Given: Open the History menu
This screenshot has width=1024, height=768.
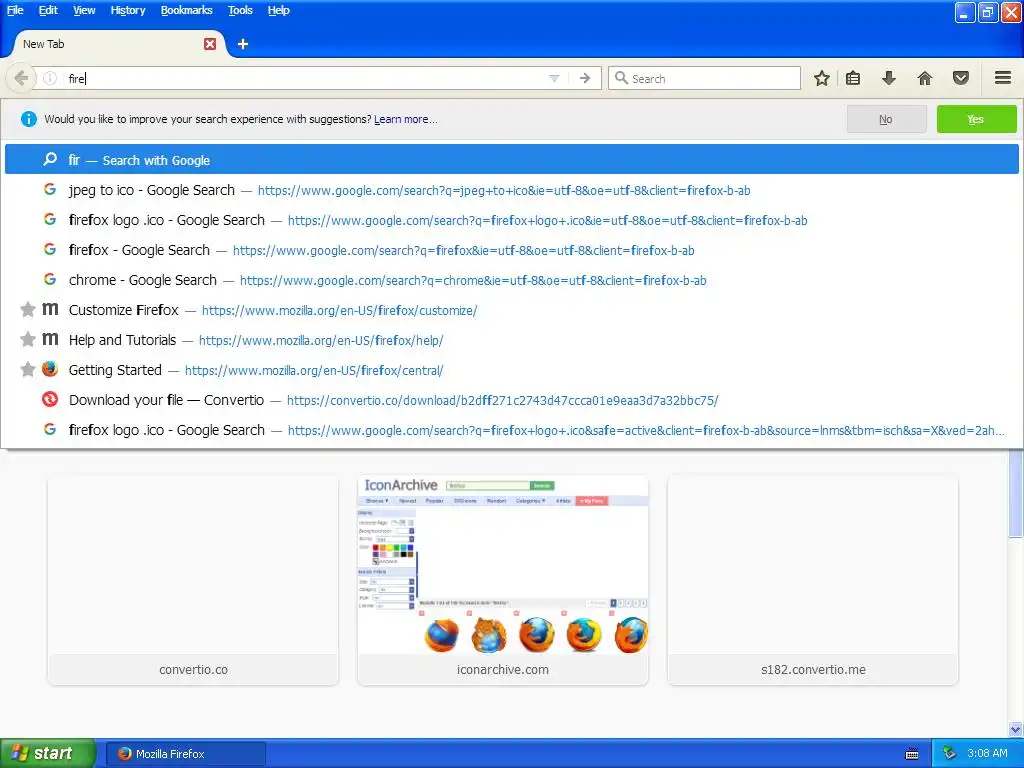Looking at the screenshot, I should coord(128,10).
